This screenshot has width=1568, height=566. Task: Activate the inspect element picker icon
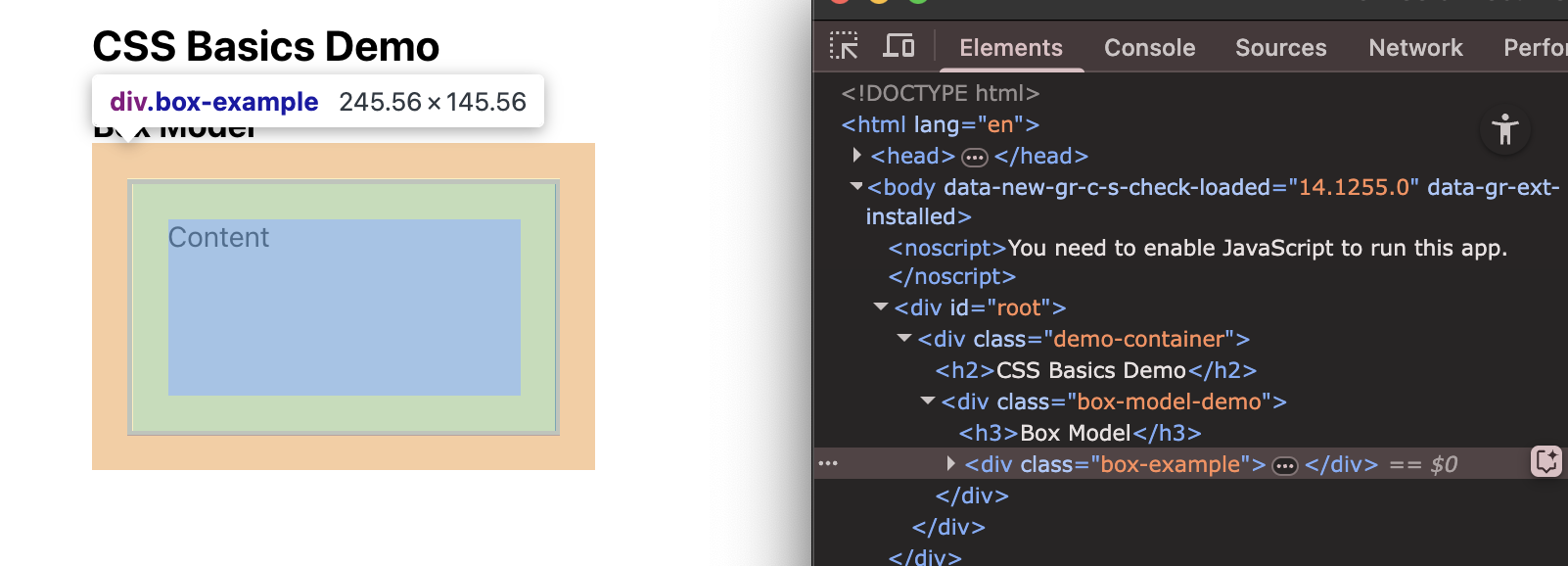[843, 46]
